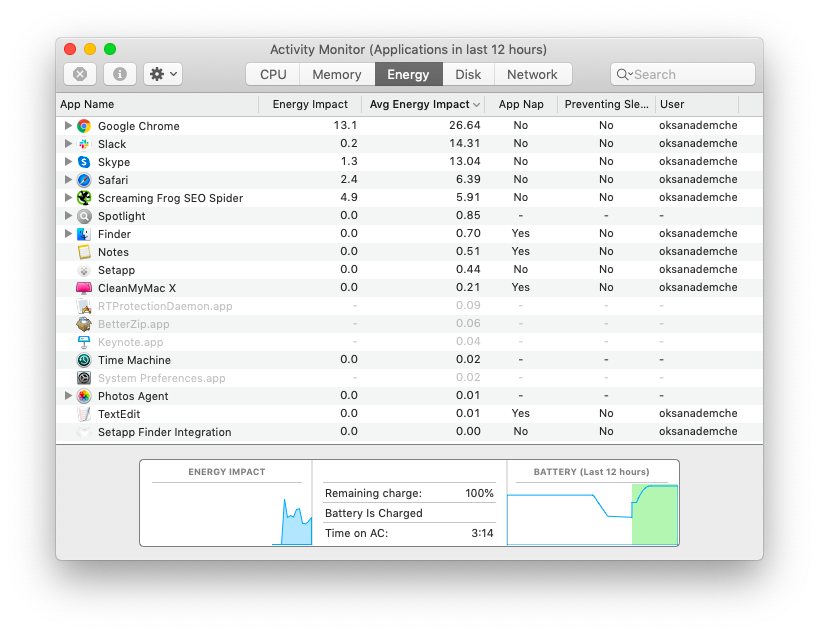Click the '13.1' energy impact value

click(345, 125)
